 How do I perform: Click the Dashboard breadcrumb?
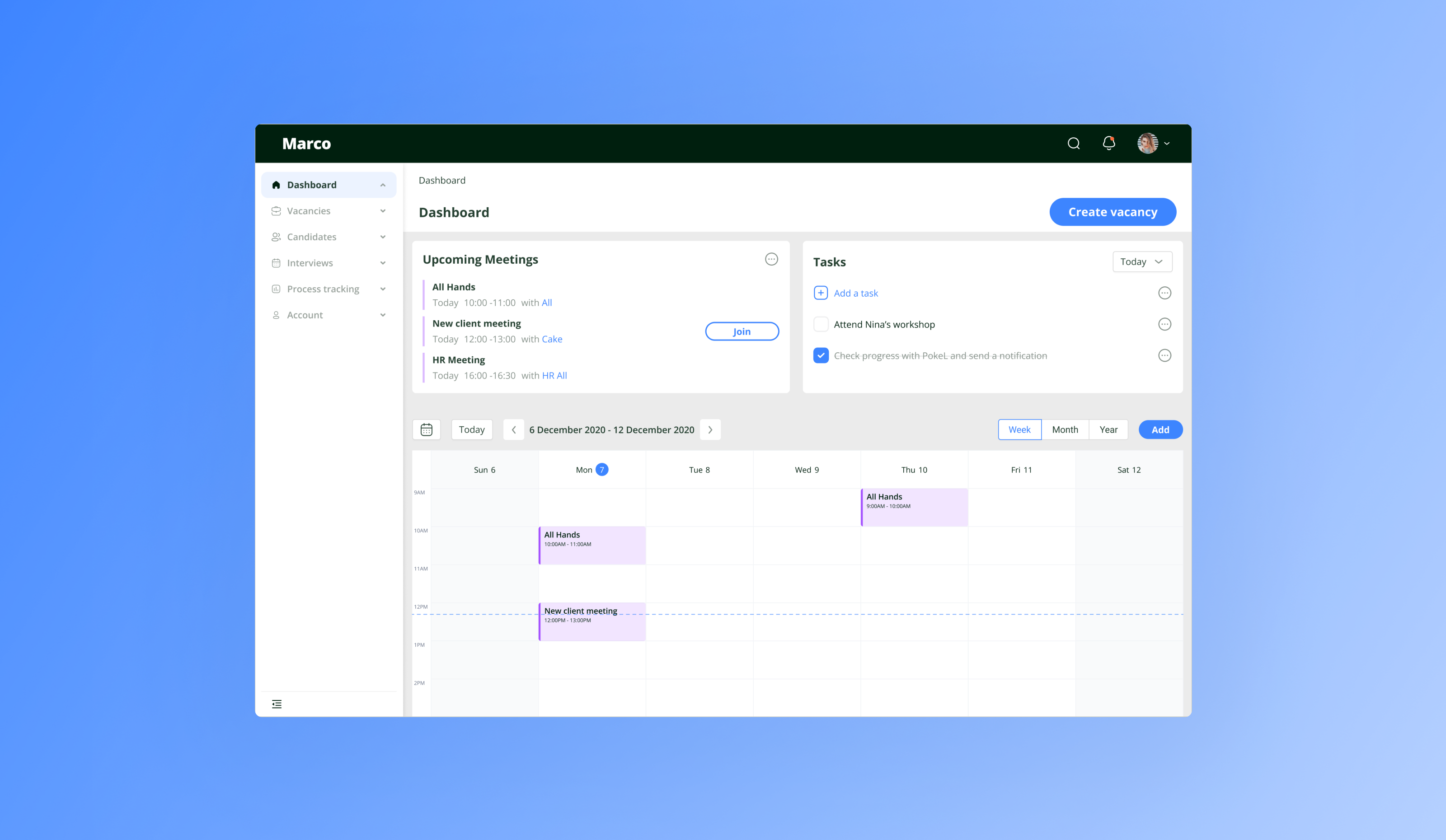click(x=442, y=180)
